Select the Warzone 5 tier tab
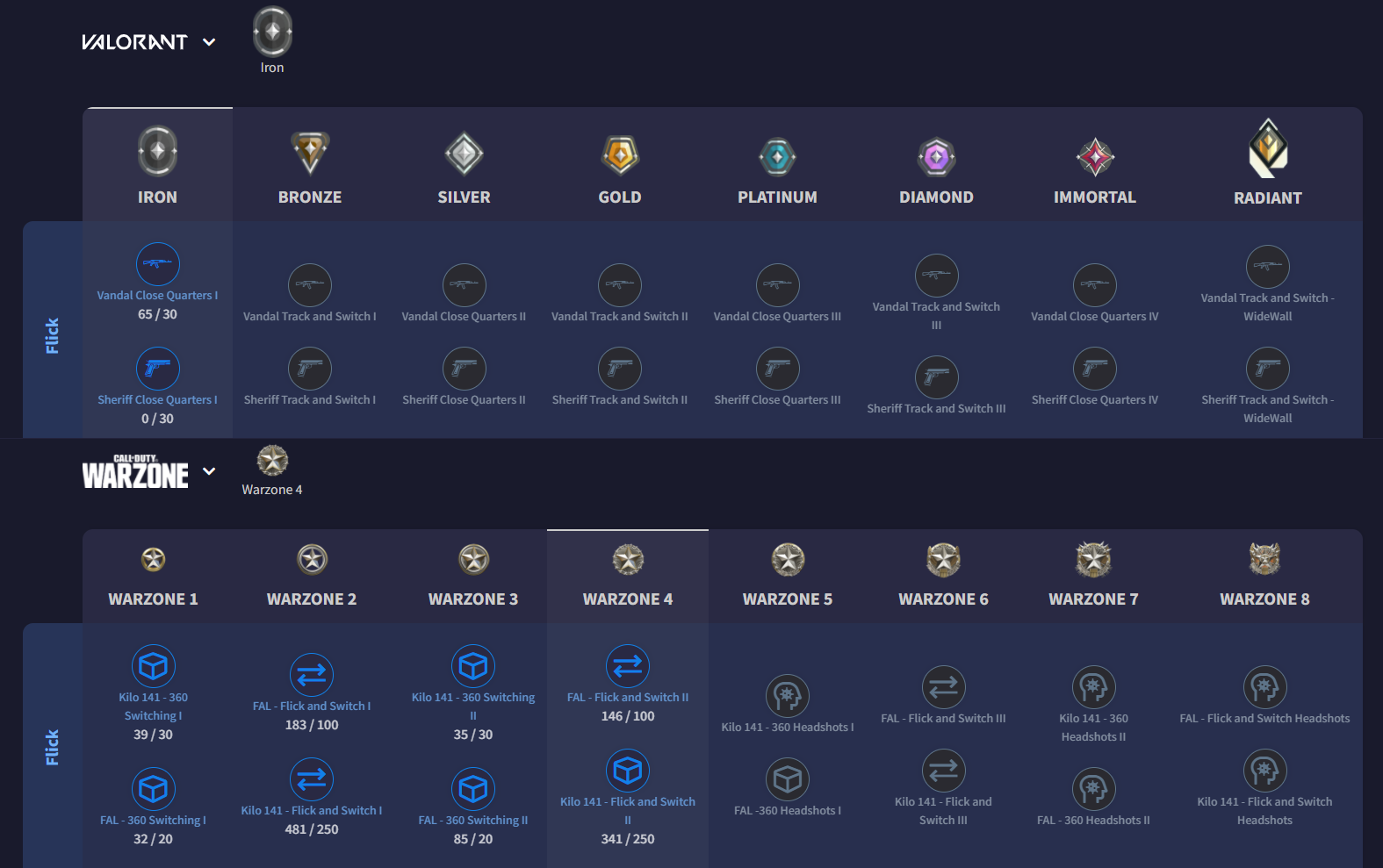The height and width of the screenshot is (868, 1383). [788, 576]
